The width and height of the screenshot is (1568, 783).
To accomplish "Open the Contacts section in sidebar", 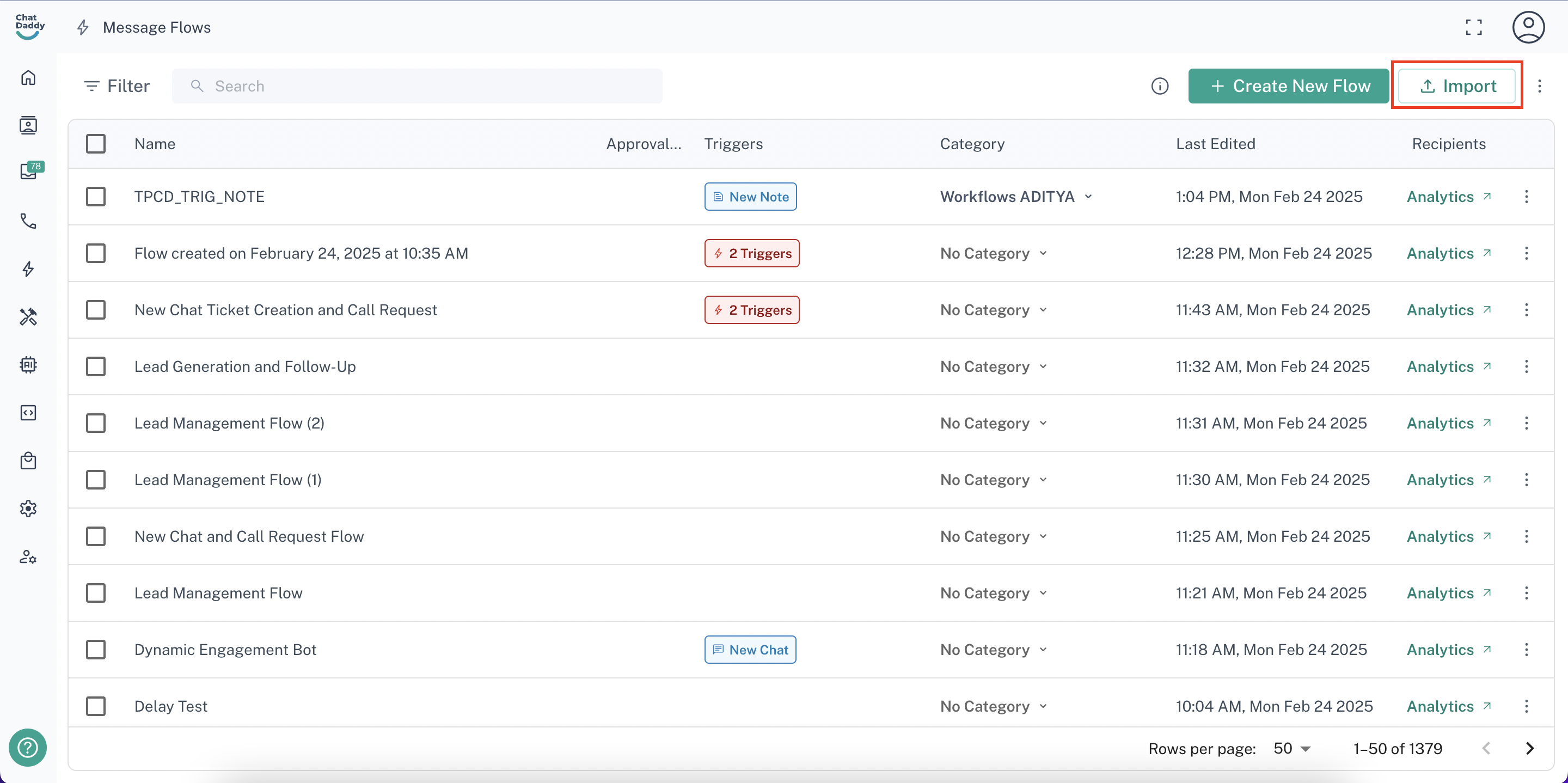I will pyautogui.click(x=29, y=125).
